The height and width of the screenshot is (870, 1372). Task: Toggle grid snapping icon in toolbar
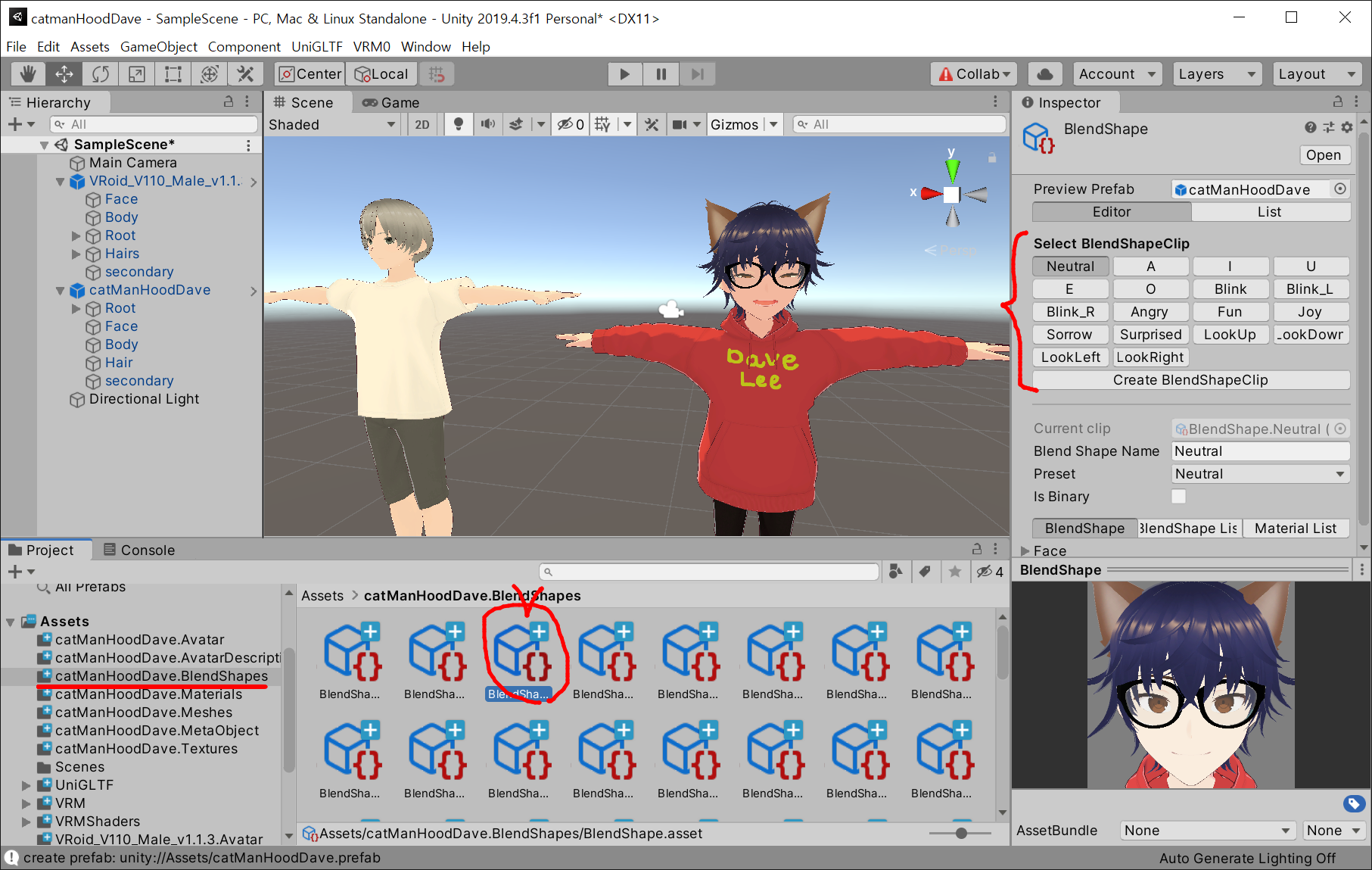pyautogui.click(x=437, y=74)
